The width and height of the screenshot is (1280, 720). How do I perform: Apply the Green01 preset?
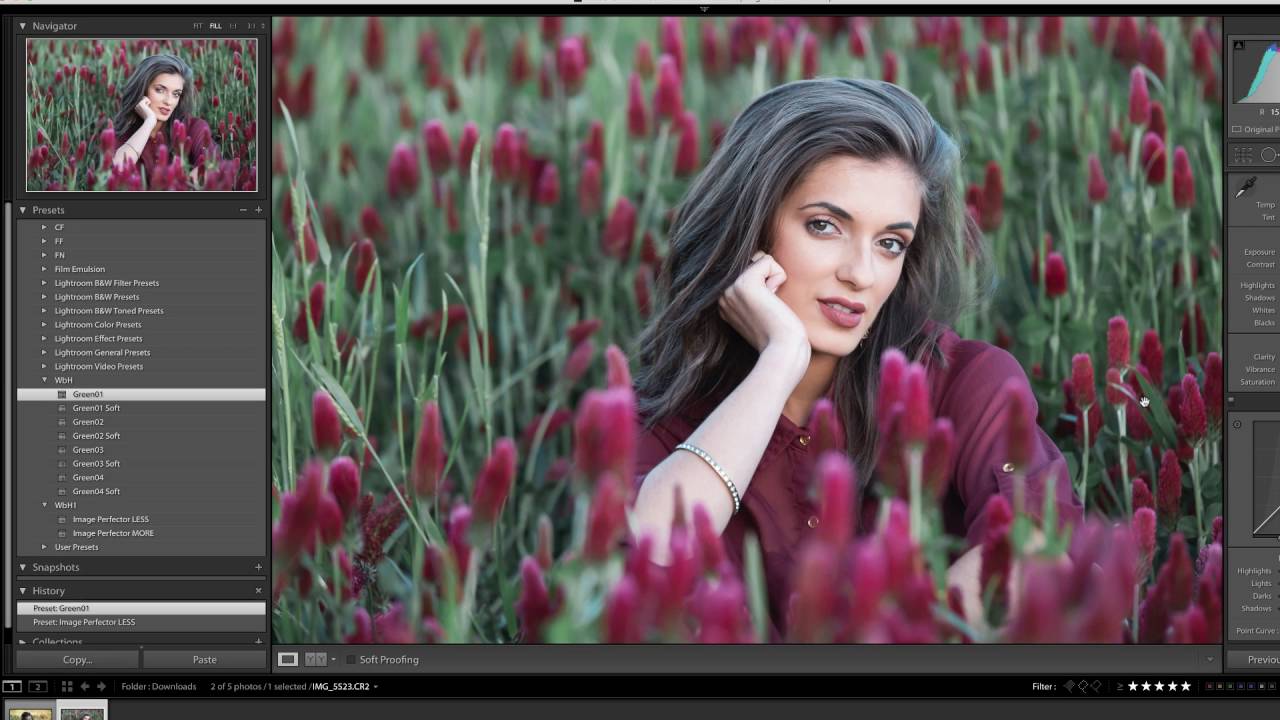click(141, 394)
